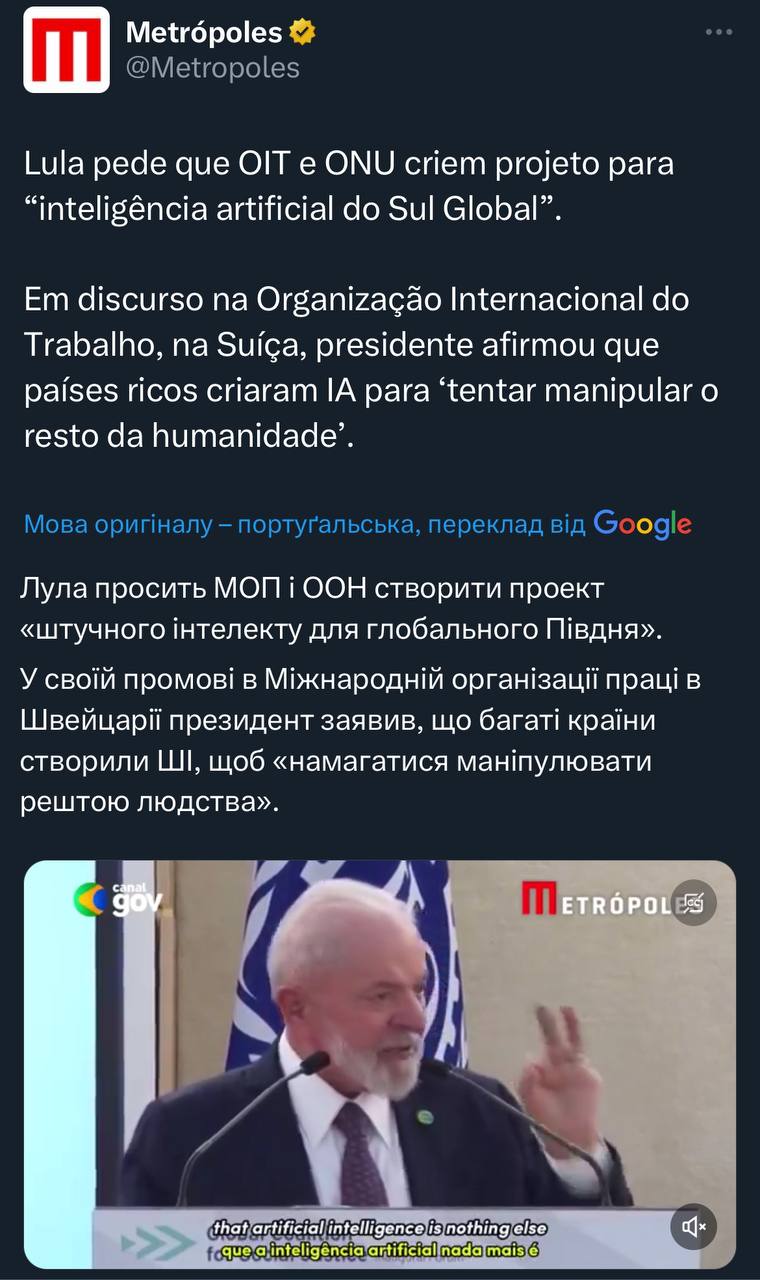Open the Metrópoles red M profile avatar

pyautogui.click(x=67, y=50)
